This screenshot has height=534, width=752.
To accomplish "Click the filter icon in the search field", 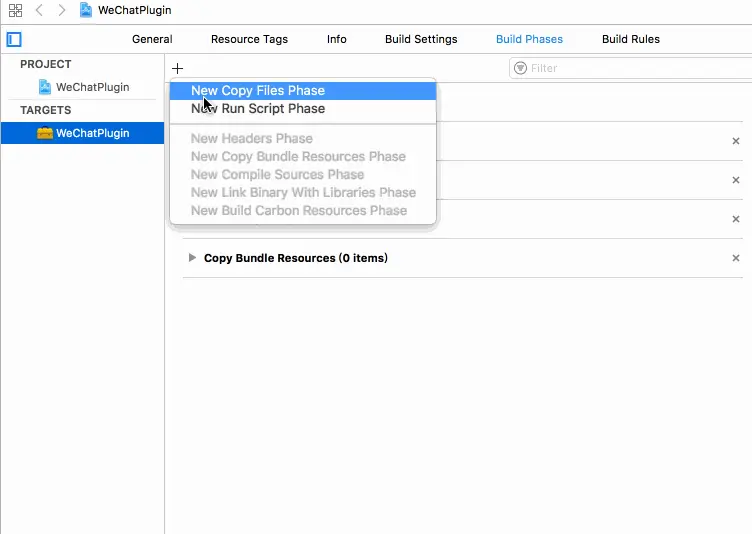I will point(520,68).
